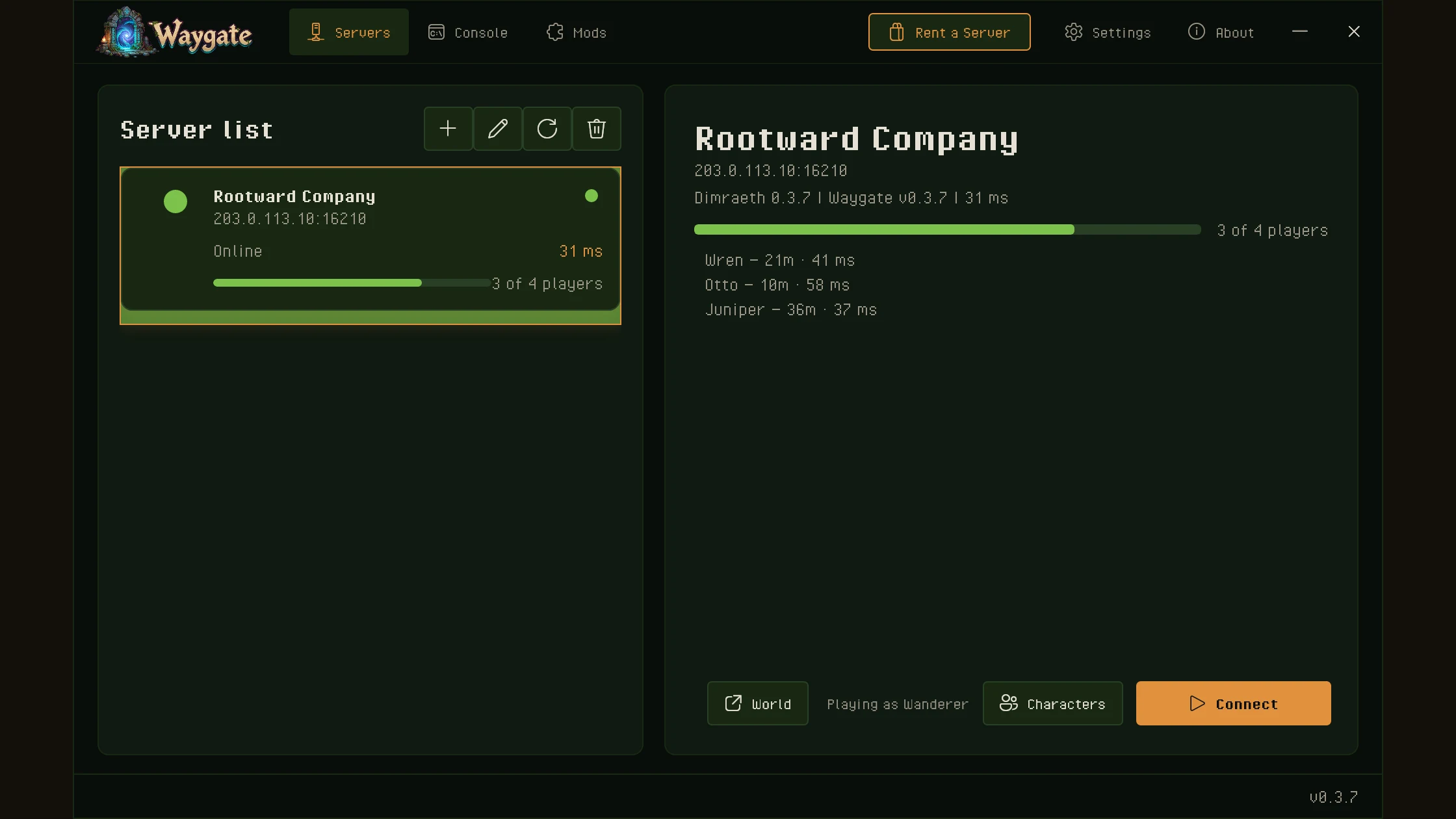Edit the selected server using the pencil icon

pyautogui.click(x=497, y=129)
